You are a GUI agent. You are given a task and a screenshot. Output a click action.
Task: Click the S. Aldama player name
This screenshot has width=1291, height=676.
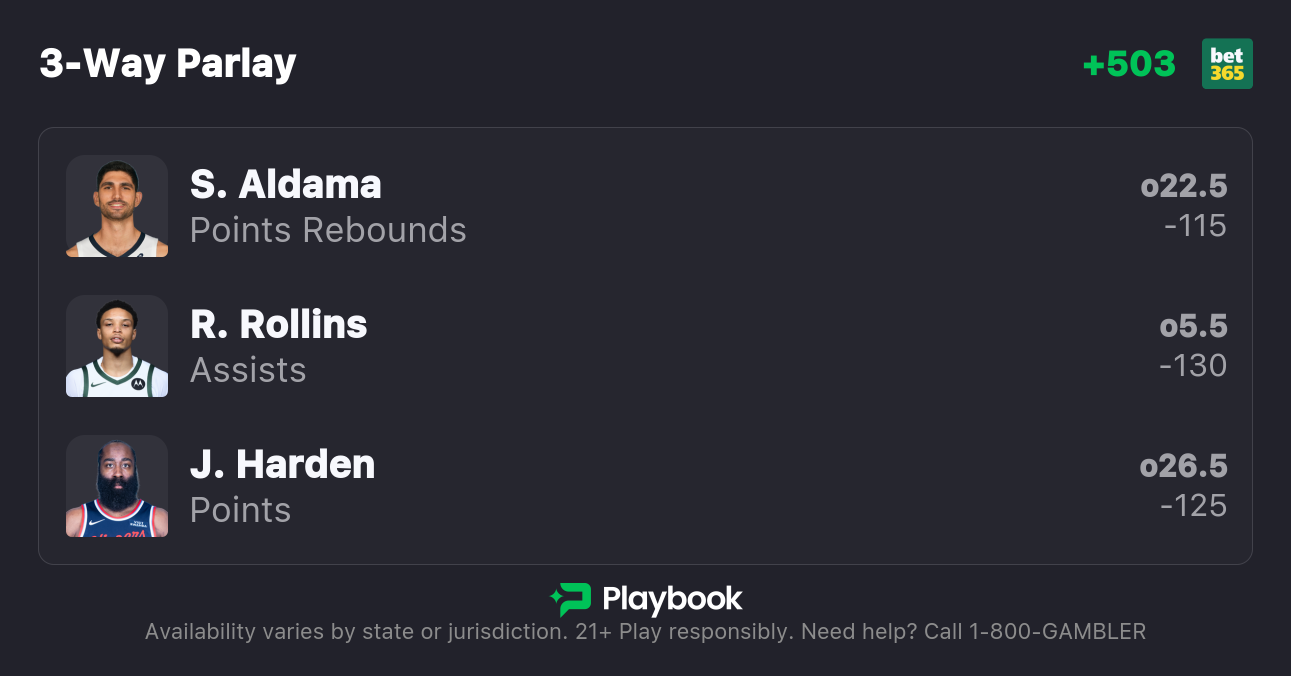click(286, 185)
